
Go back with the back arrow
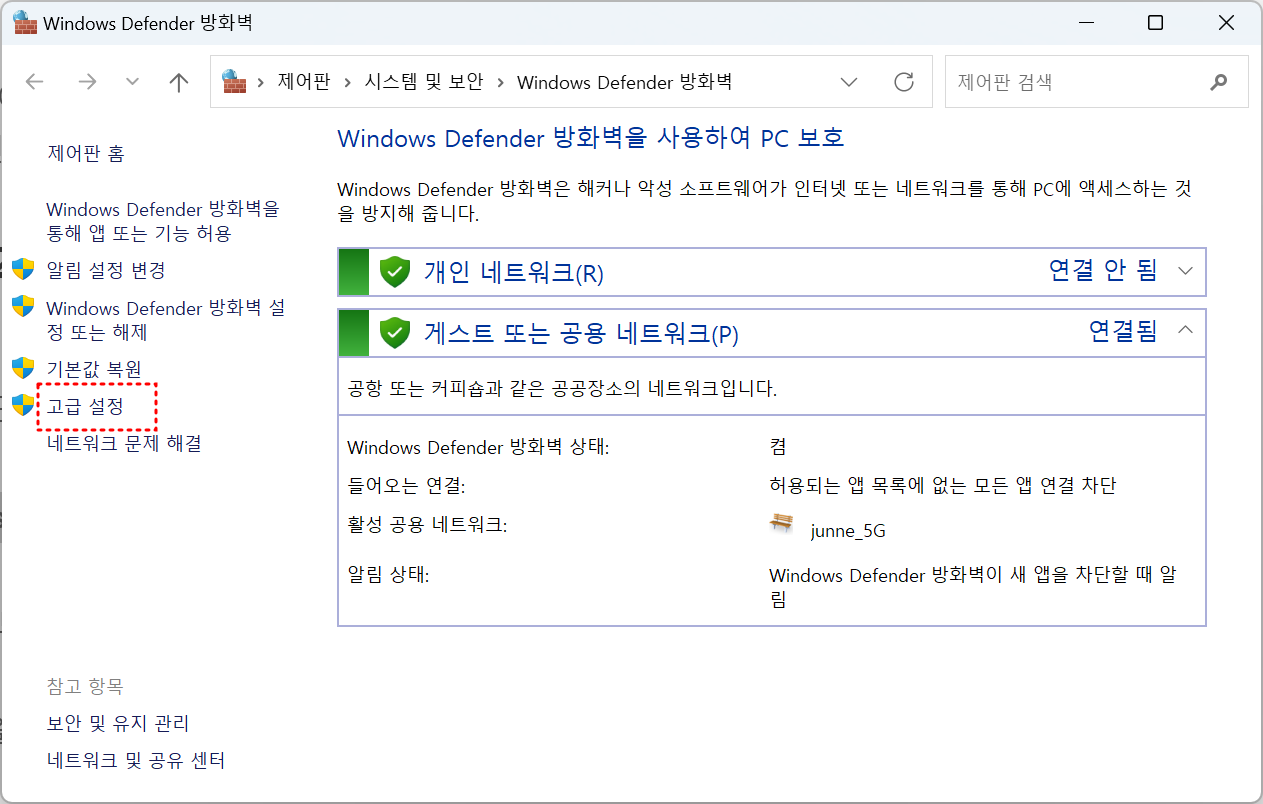(34, 82)
